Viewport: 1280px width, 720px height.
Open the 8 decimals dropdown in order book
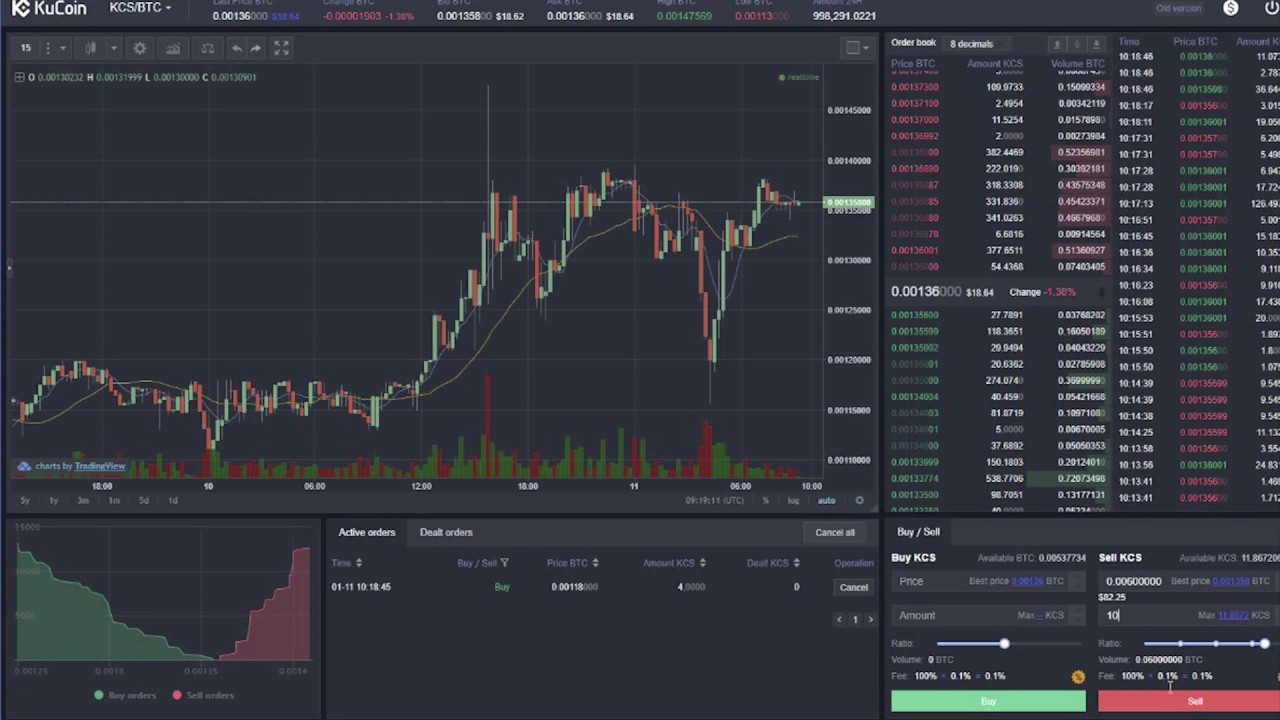[x=977, y=44]
